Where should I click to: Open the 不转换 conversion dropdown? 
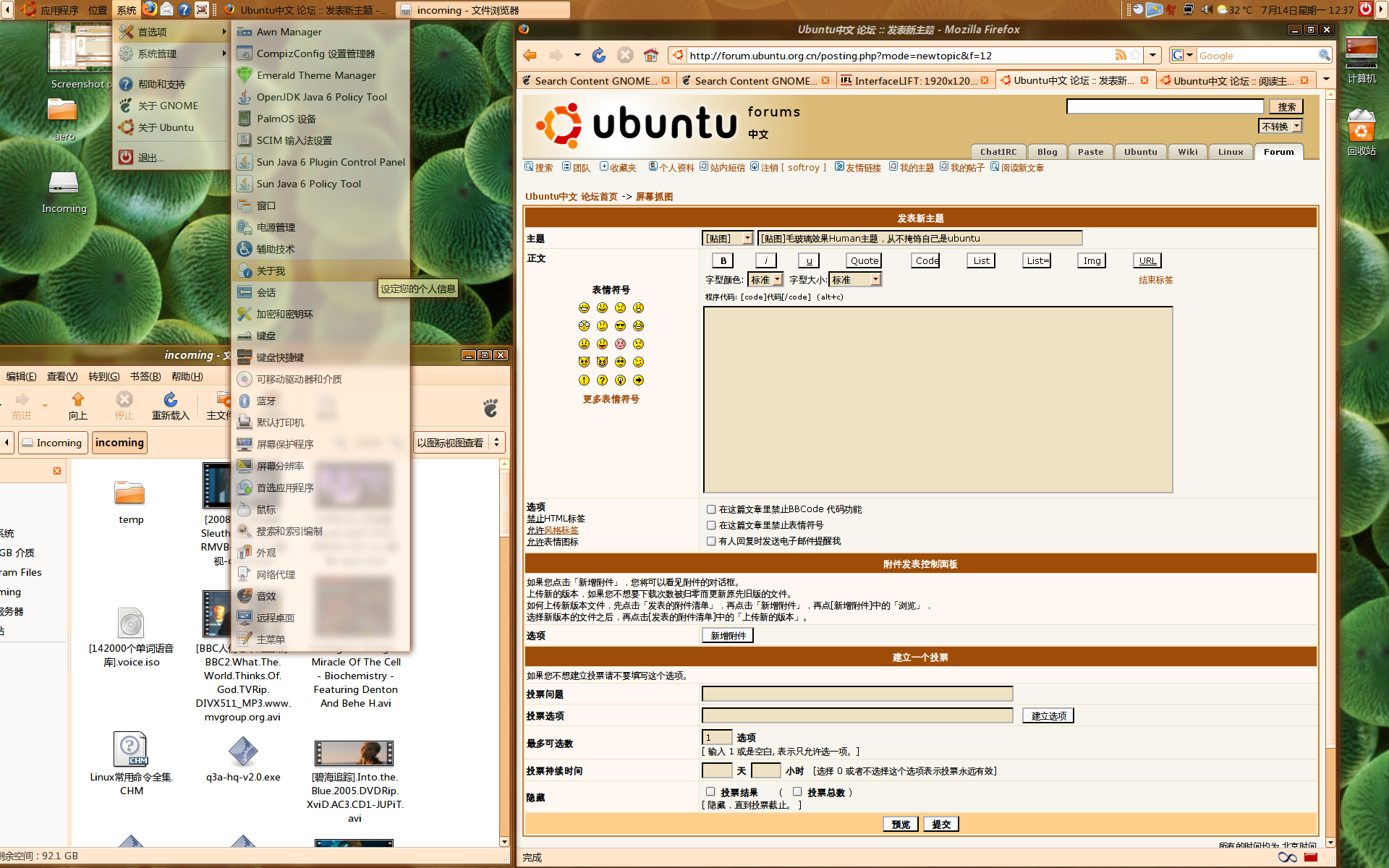tap(1280, 126)
